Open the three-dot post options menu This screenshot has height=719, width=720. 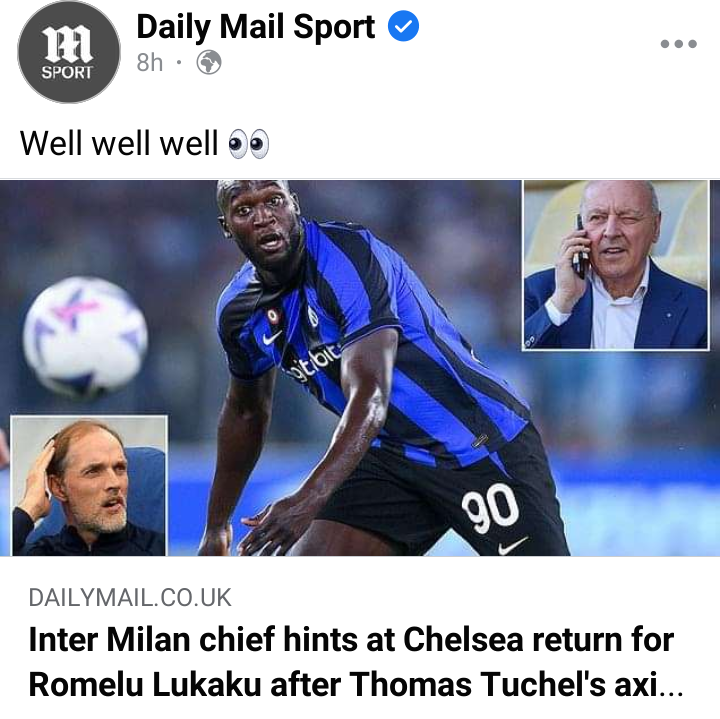point(679,44)
